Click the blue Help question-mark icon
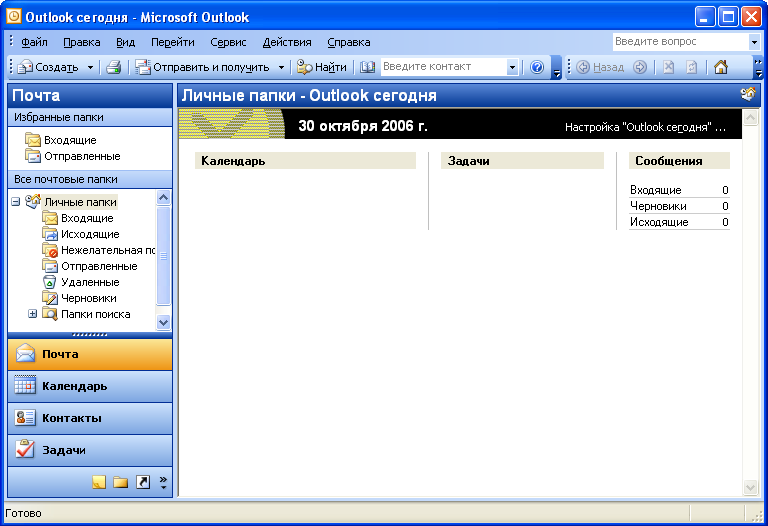Viewport: 768px width, 526px height. [537, 67]
